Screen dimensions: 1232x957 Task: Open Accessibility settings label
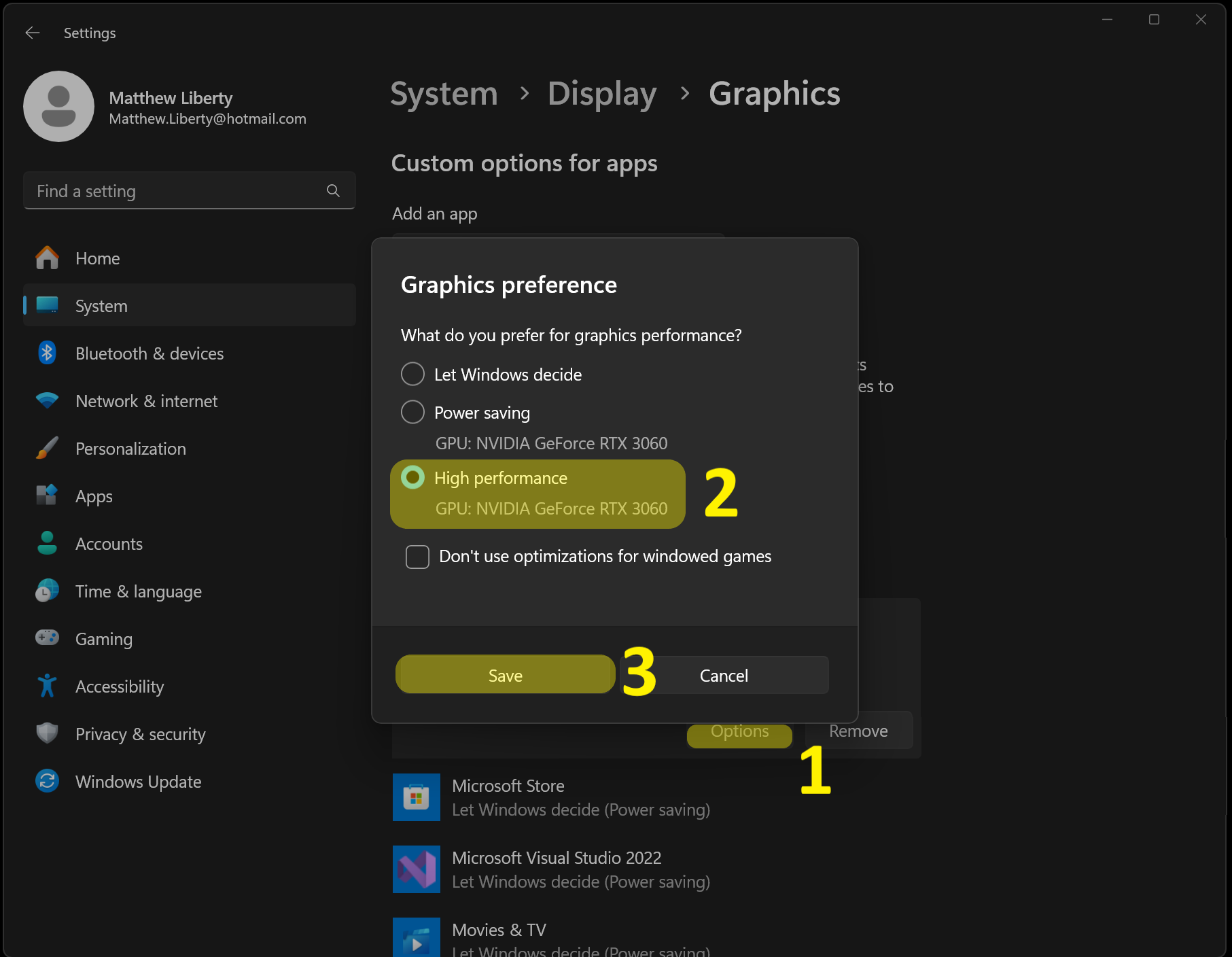tap(120, 686)
